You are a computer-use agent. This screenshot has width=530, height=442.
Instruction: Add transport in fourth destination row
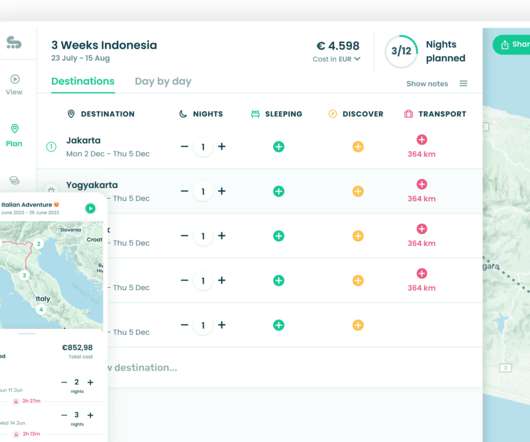coord(421,273)
